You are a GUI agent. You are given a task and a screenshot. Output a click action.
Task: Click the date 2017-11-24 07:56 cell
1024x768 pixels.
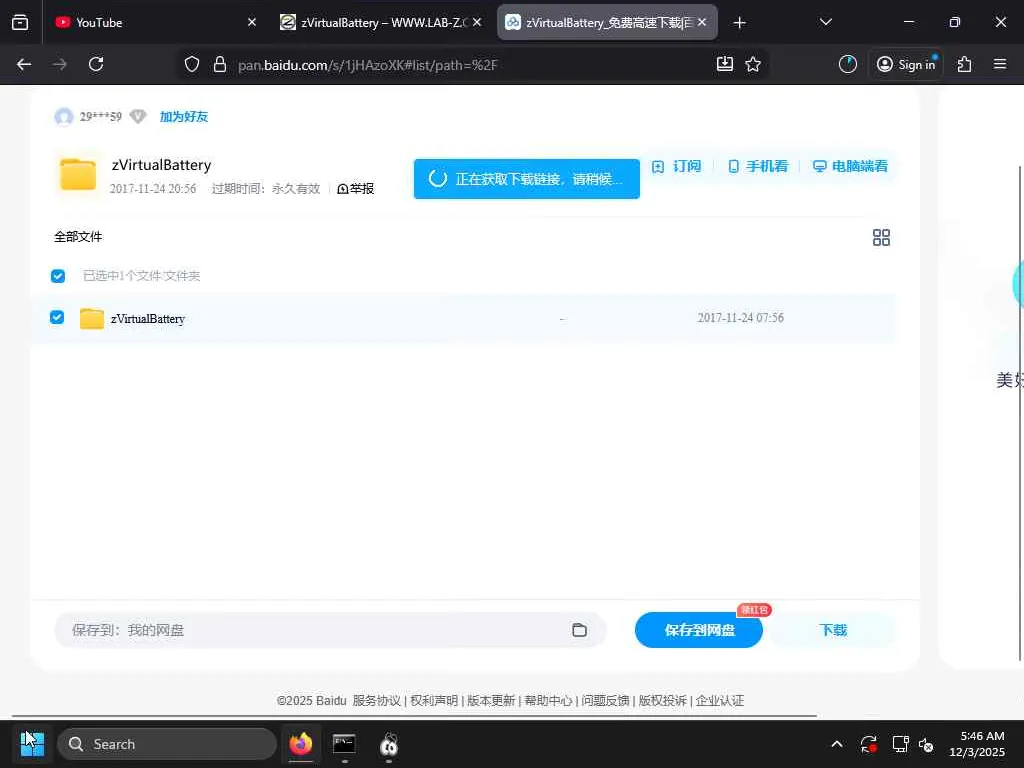coord(741,317)
